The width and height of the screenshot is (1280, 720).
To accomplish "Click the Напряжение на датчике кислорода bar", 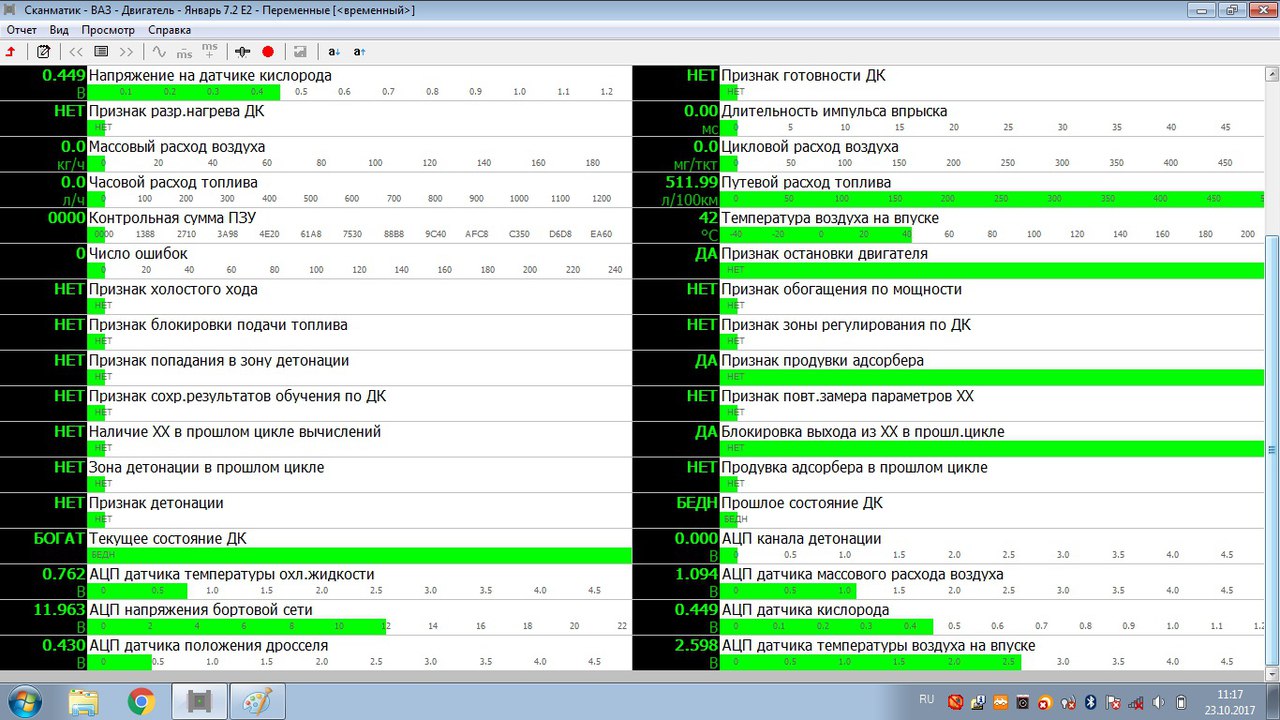I will coord(184,92).
